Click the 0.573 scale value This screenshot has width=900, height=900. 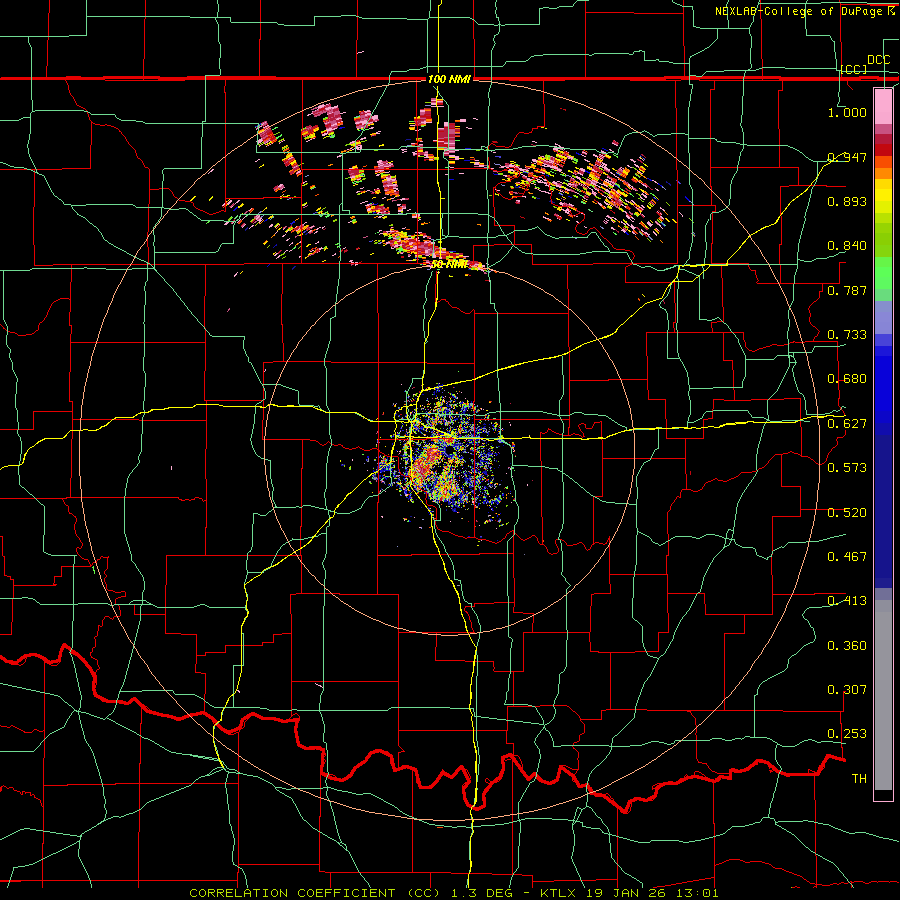point(847,467)
